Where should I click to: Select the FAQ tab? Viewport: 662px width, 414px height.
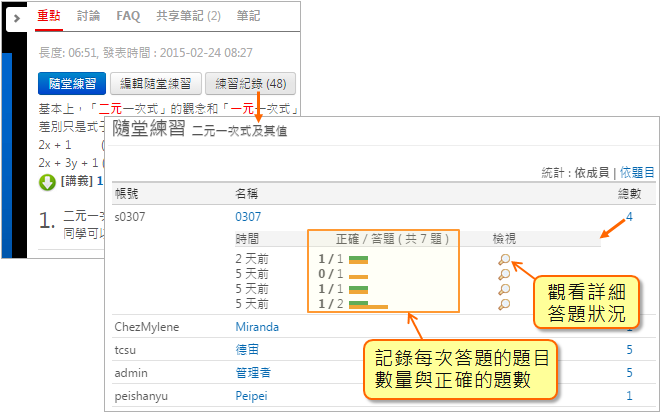128,16
